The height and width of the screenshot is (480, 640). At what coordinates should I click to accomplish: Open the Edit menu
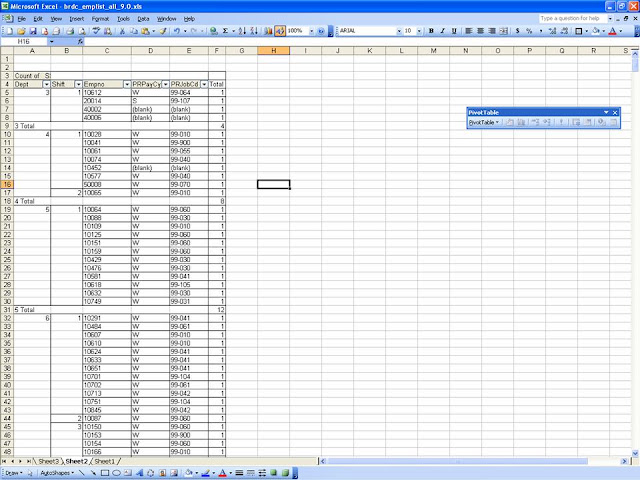coord(38,19)
